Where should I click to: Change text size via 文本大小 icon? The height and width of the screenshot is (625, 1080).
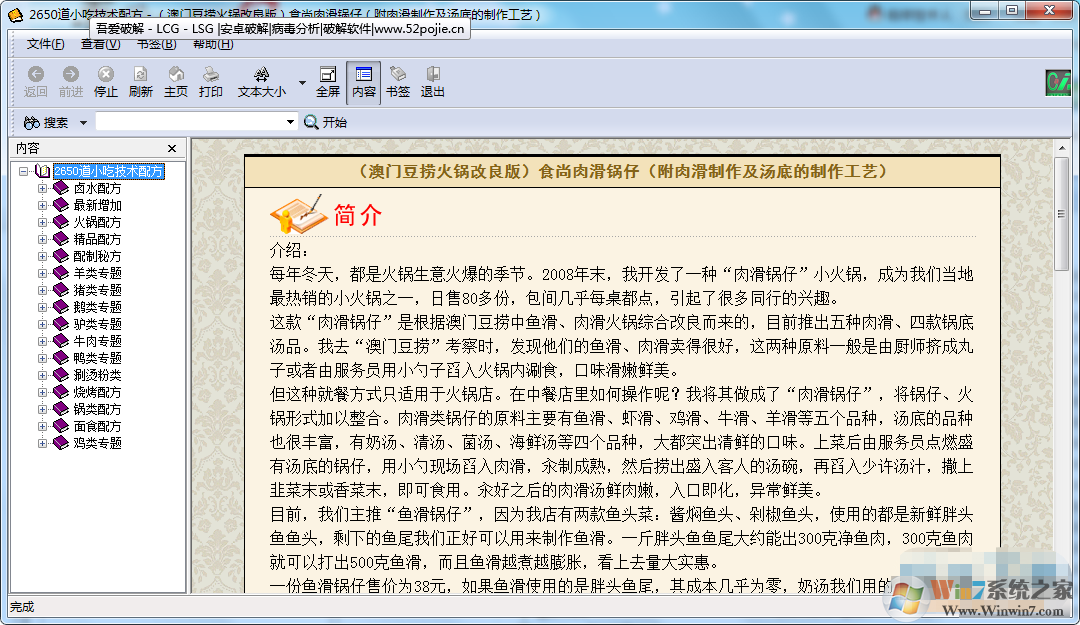(x=262, y=81)
